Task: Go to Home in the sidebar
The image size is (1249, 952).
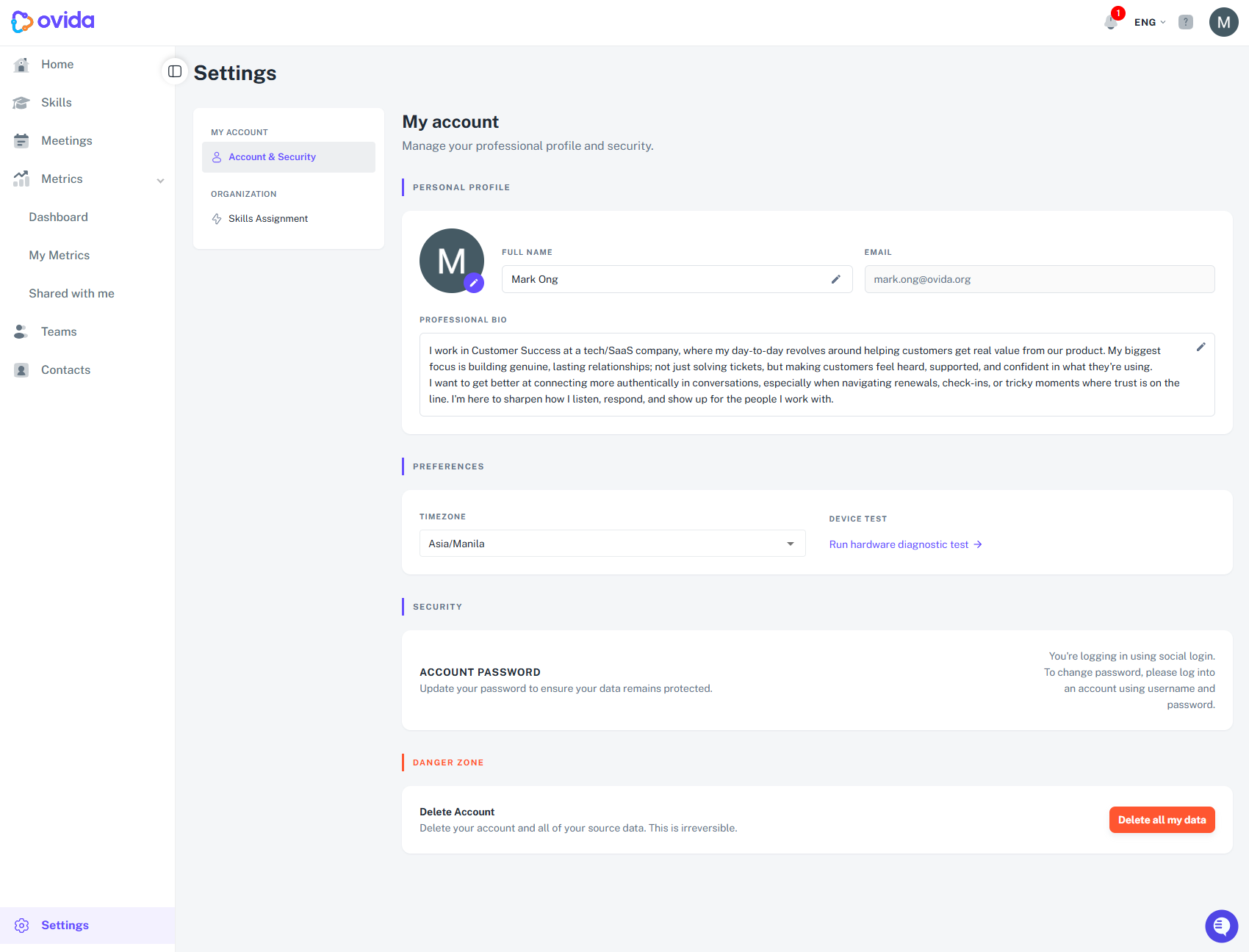Action: [57, 65]
